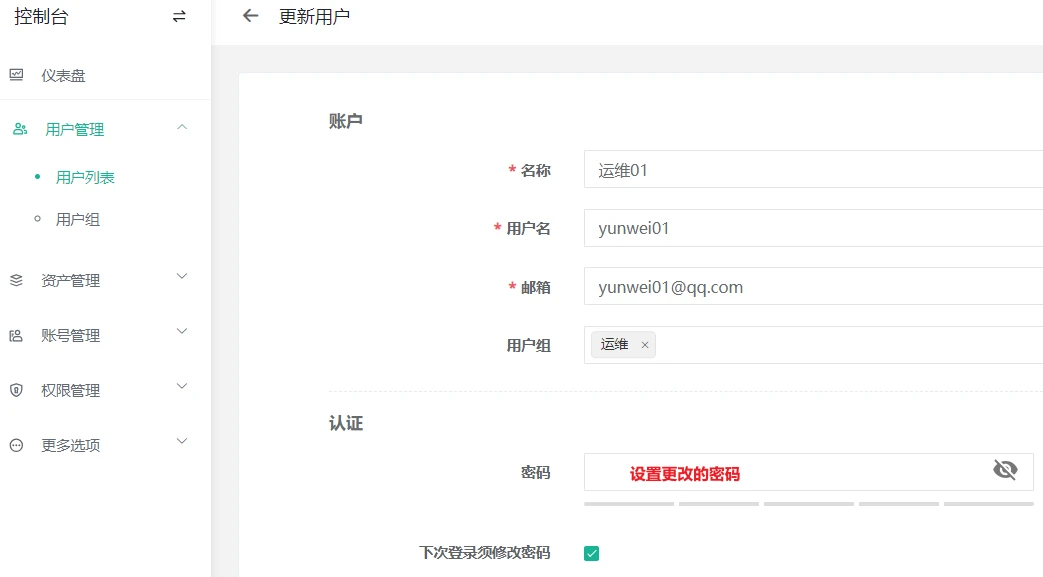
Task: Click the 密码 input field
Action: [809, 473]
